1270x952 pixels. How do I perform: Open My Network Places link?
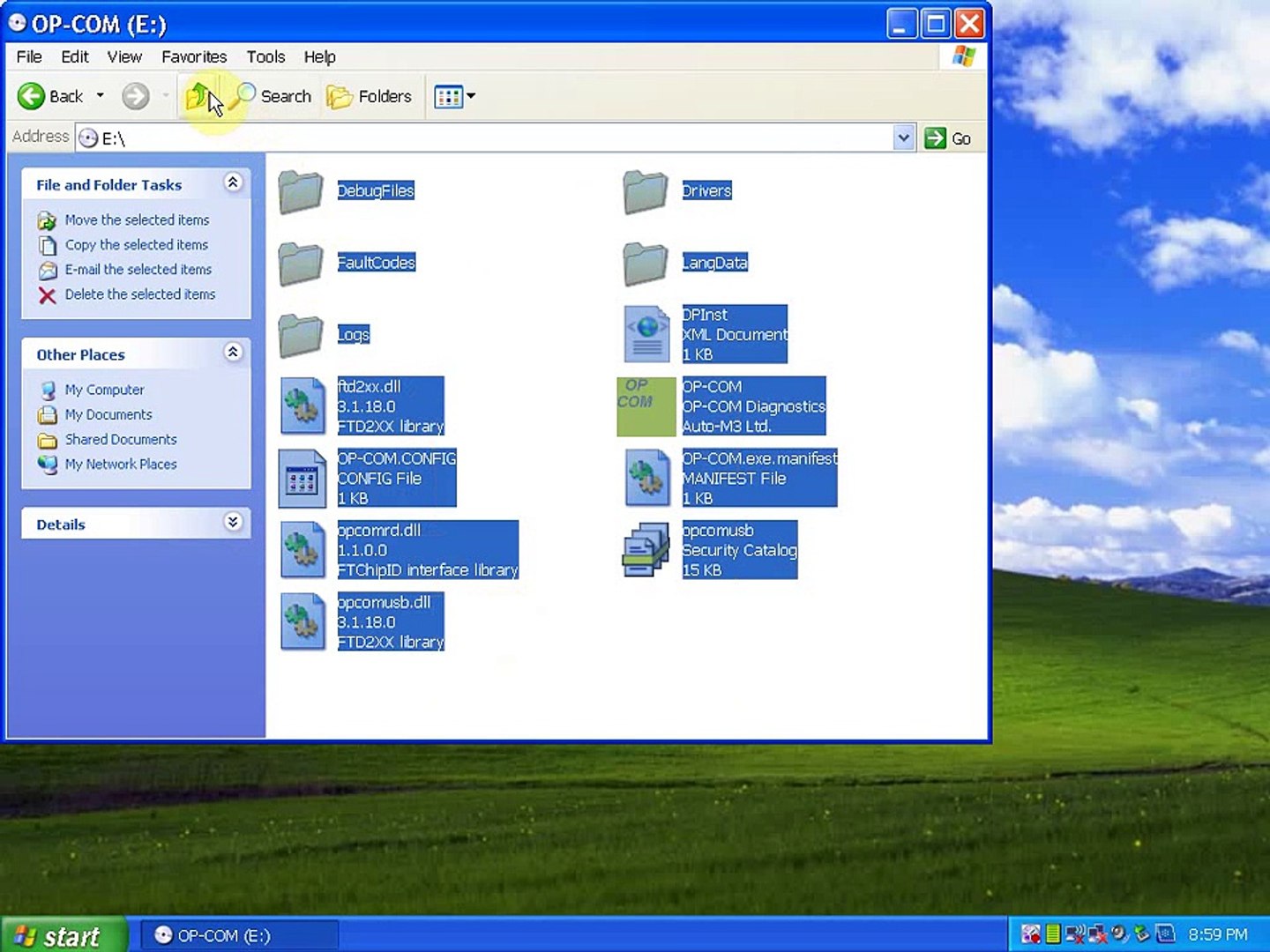[120, 464]
